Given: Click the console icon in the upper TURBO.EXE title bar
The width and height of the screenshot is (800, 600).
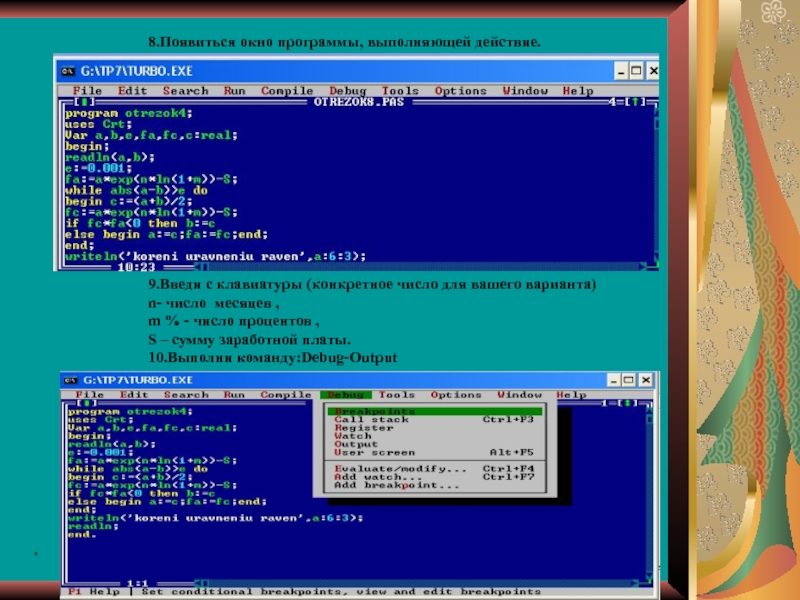Looking at the screenshot, I should [67, 71].
